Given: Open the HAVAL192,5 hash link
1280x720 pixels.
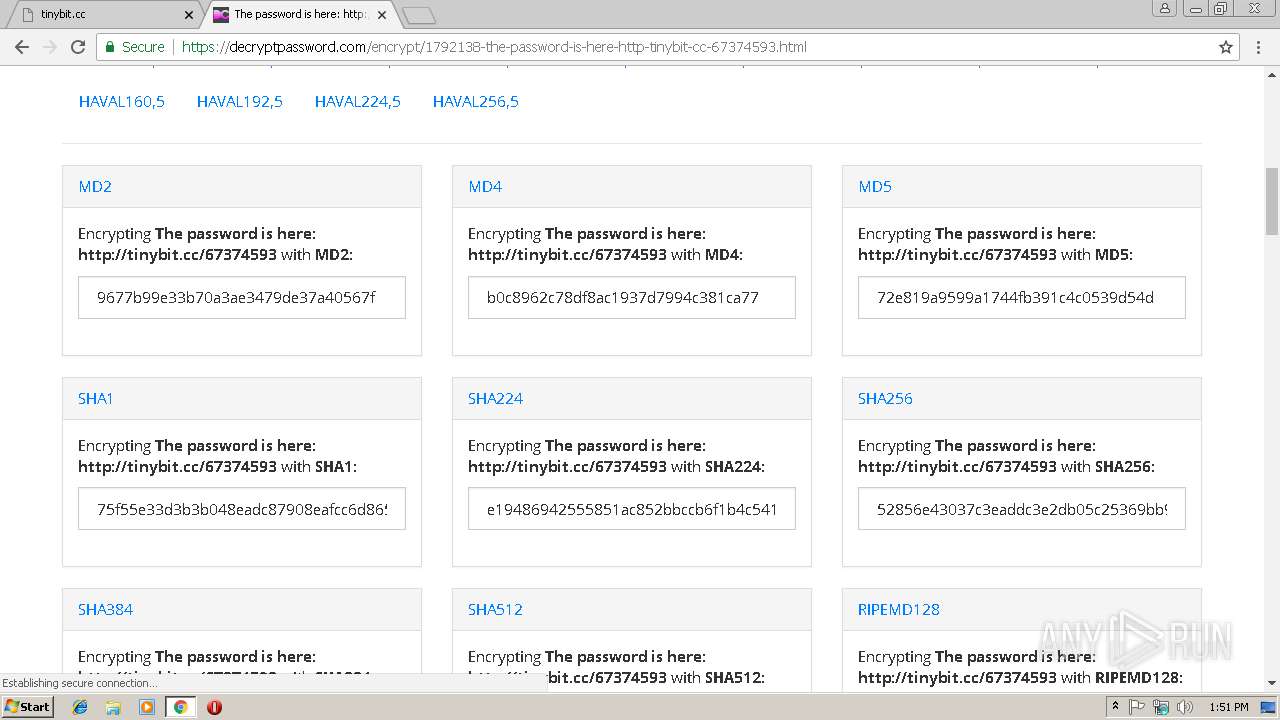Looking at the screenshot, I should coord(240,101).
